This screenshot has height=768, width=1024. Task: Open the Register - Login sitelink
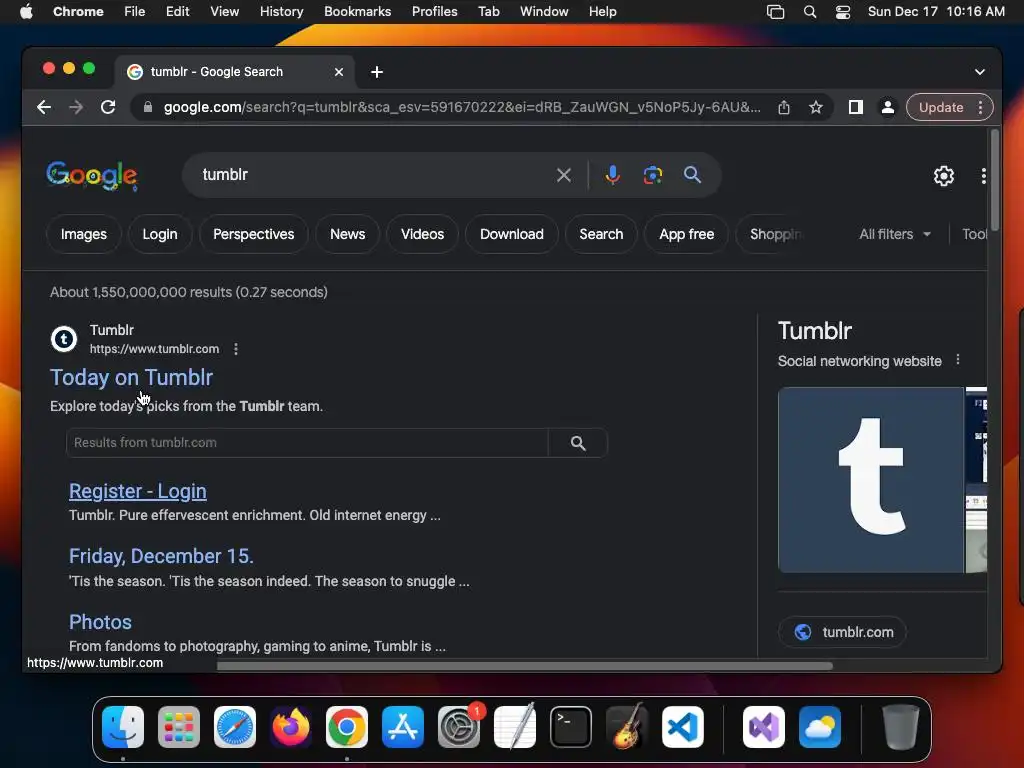coord(138,491)
